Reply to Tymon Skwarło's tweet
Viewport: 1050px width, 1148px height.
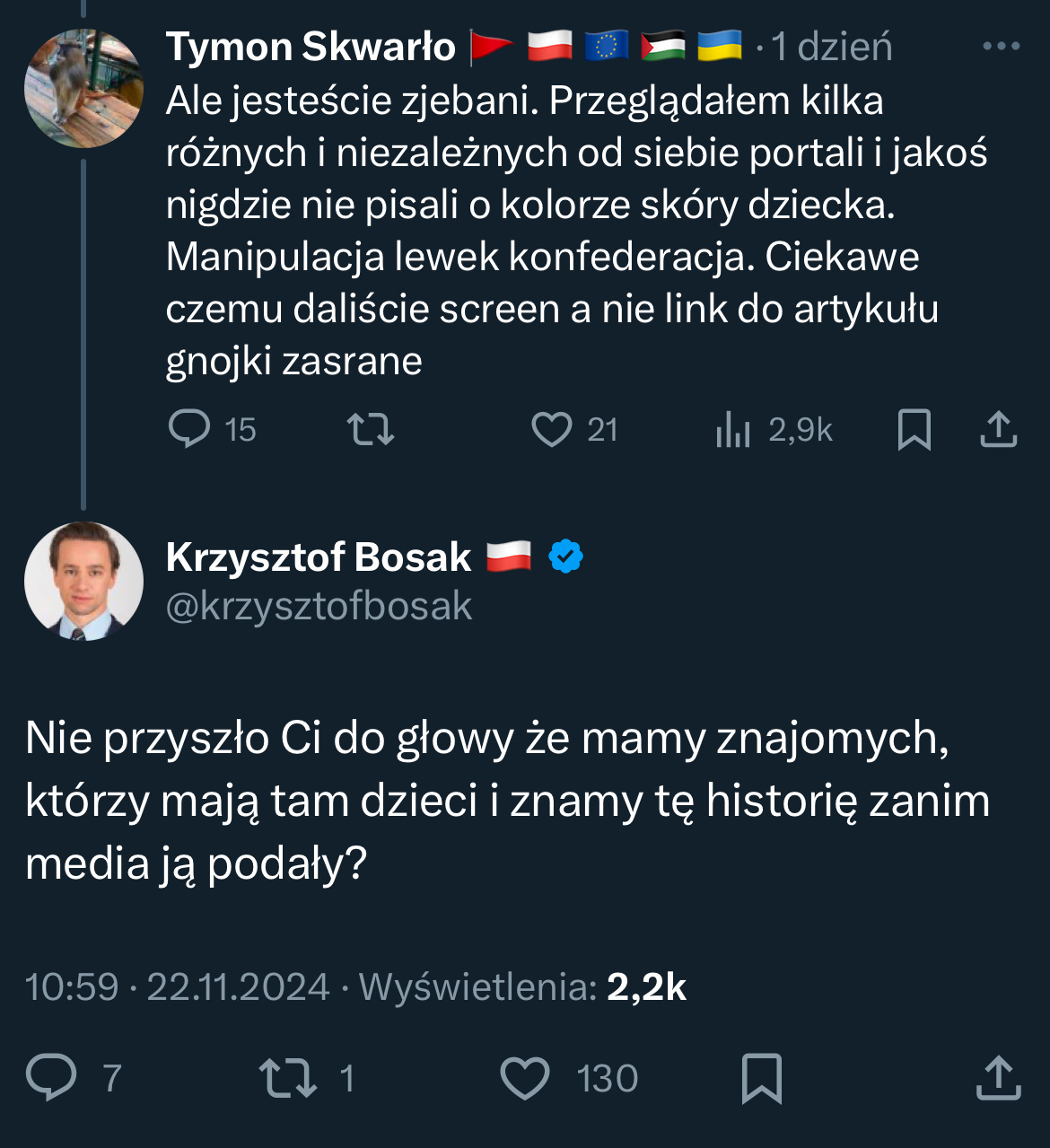[x=189, y=429]
